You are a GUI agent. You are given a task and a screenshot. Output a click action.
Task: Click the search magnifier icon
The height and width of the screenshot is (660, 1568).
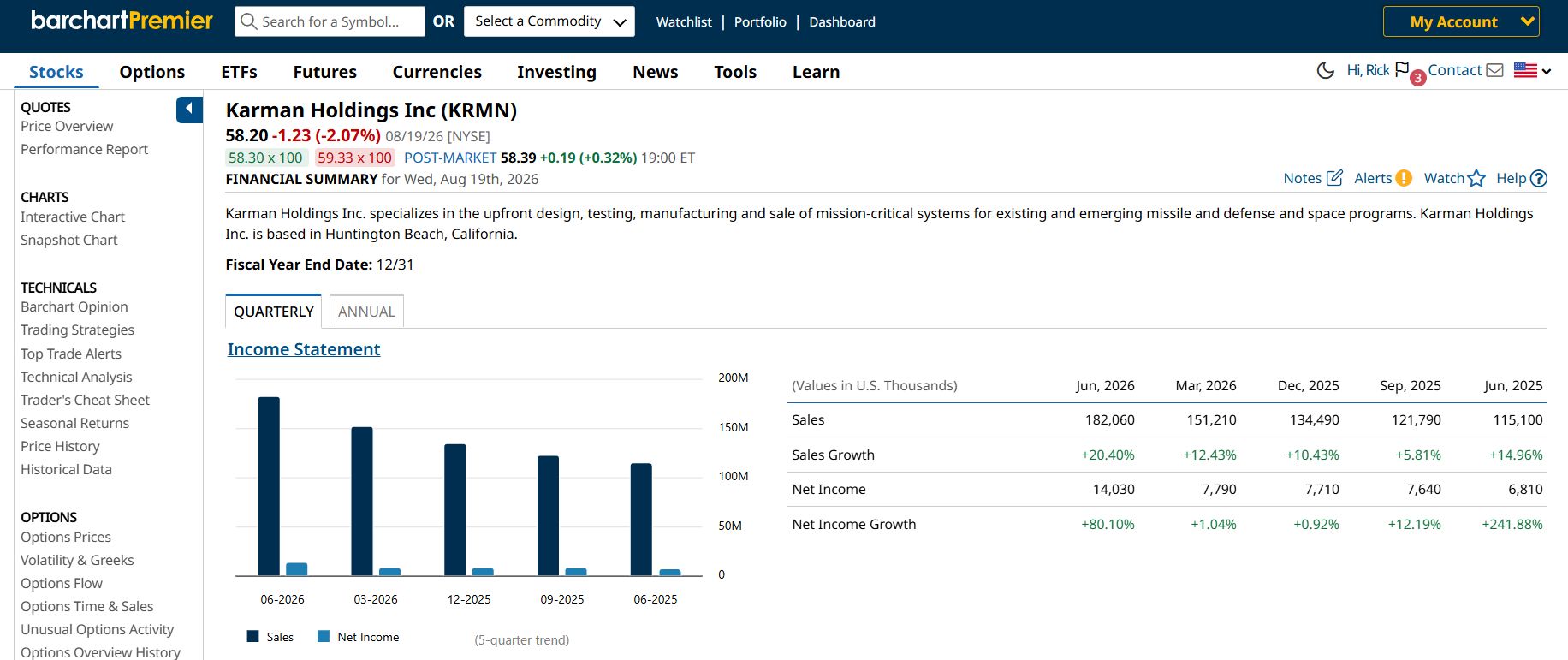point(248,21)
